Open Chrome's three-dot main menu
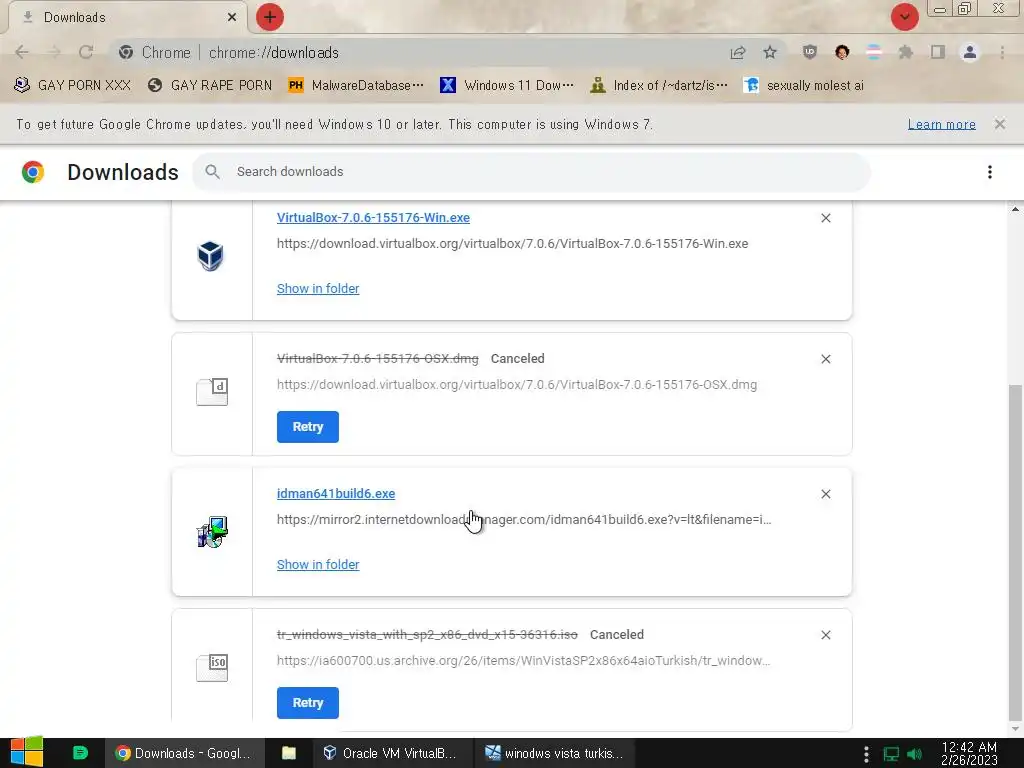 pyautogui.click(x=1002, y=52)
